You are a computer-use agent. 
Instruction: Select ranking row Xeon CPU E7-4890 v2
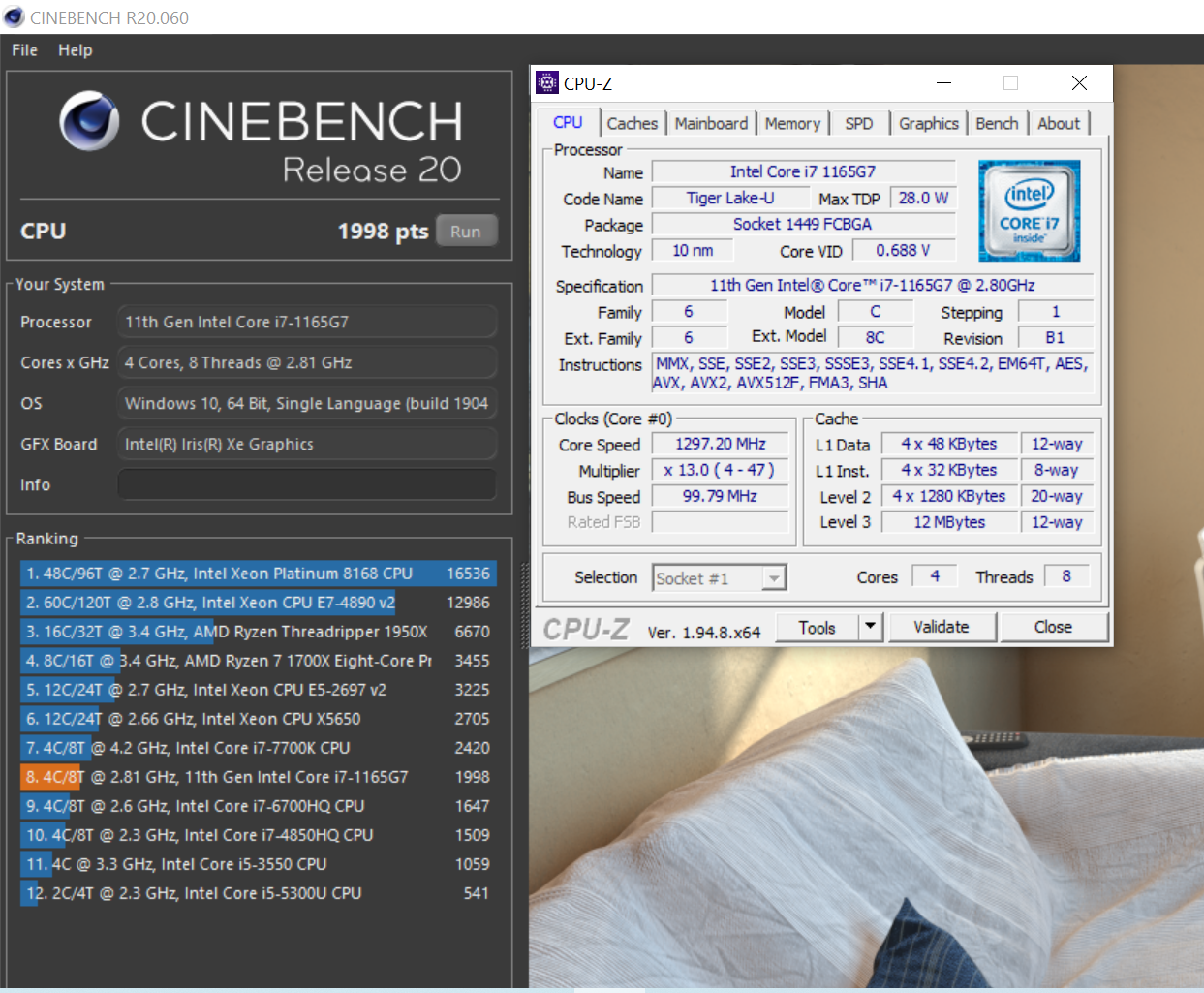(x=259, y=603)
